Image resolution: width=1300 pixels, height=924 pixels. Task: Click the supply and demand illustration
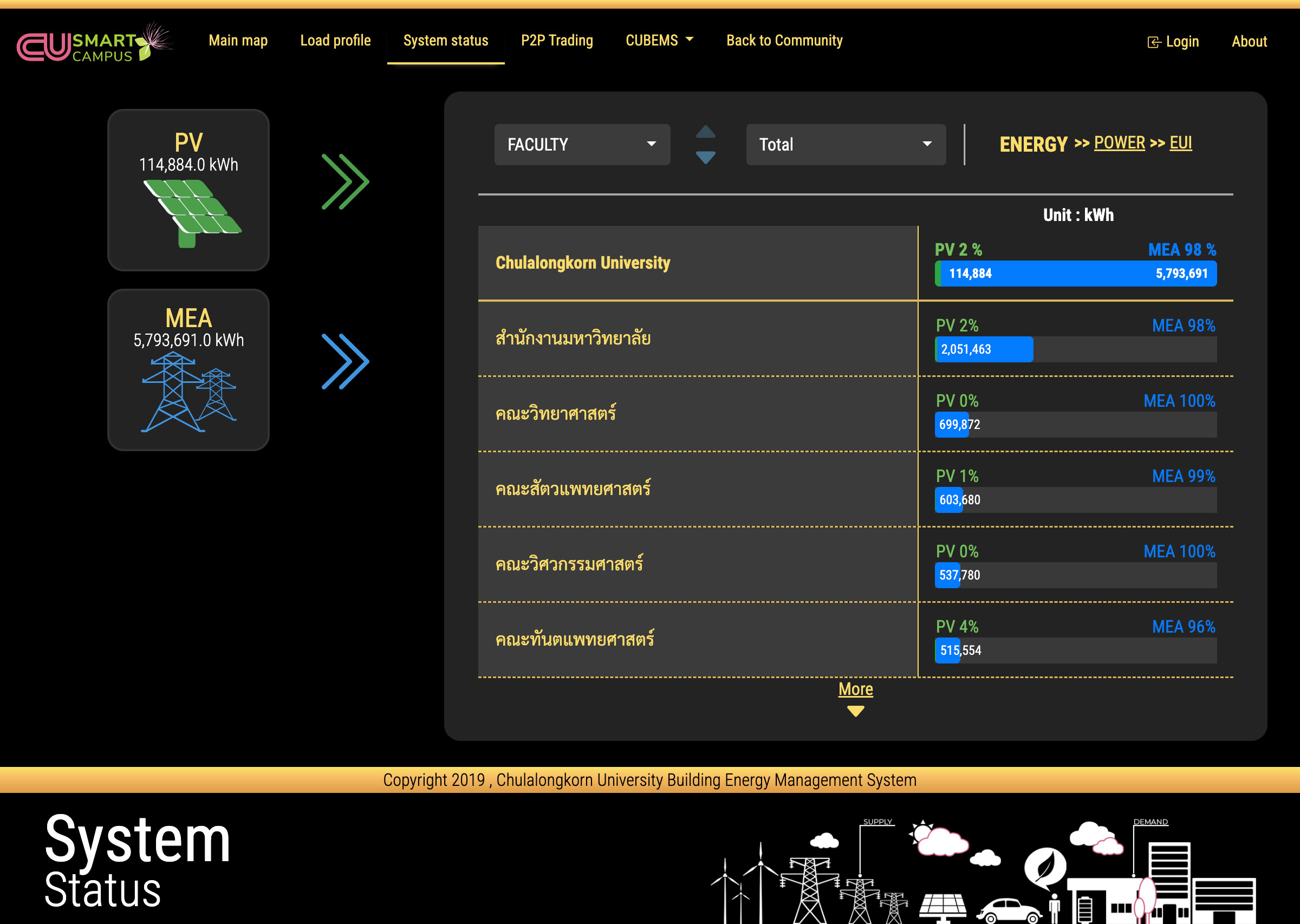point(983,870)
